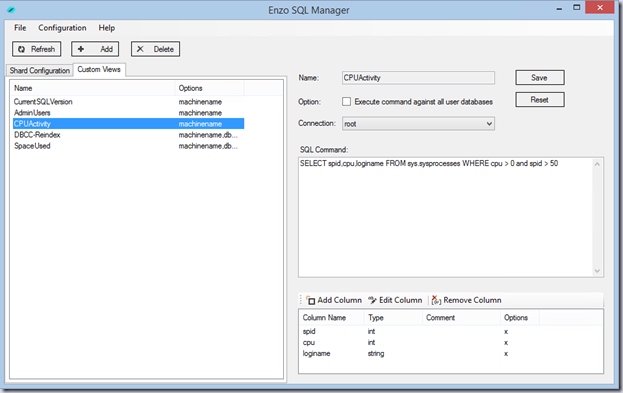Close the Enzo SQL Manager window
The image size is (623, 393).
pos(600,8)
